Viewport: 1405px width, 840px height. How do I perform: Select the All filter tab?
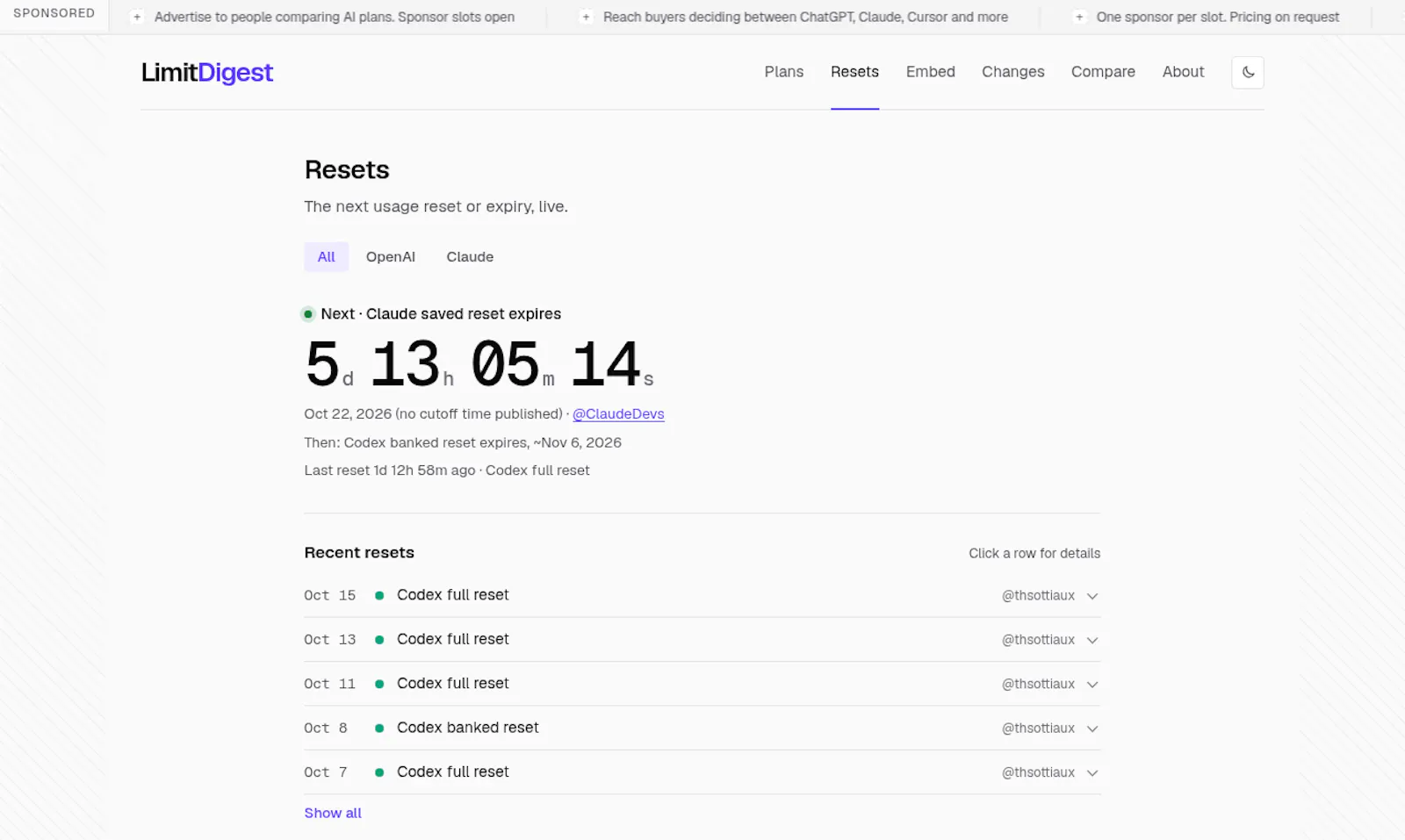pyautogui.click(x=327, y=256)
